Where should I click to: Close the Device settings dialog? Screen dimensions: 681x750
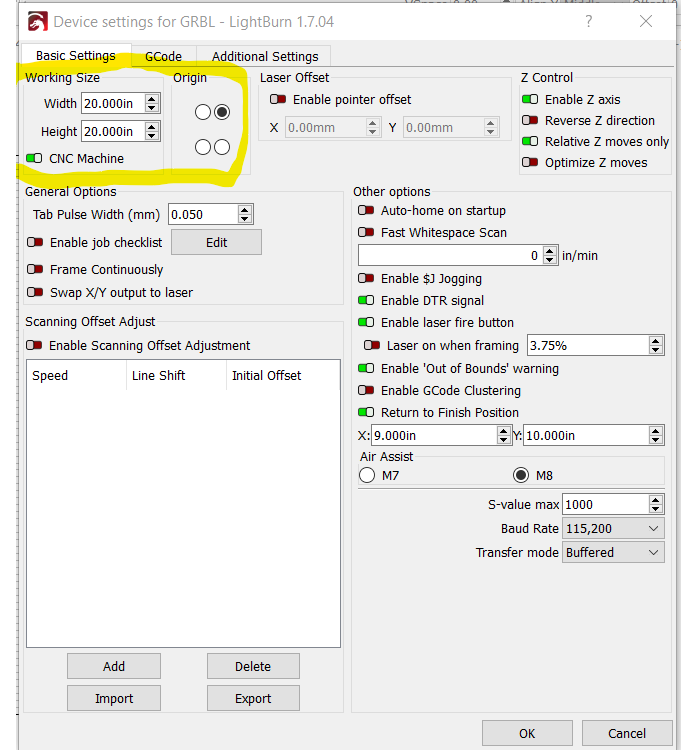coord(646,22)
